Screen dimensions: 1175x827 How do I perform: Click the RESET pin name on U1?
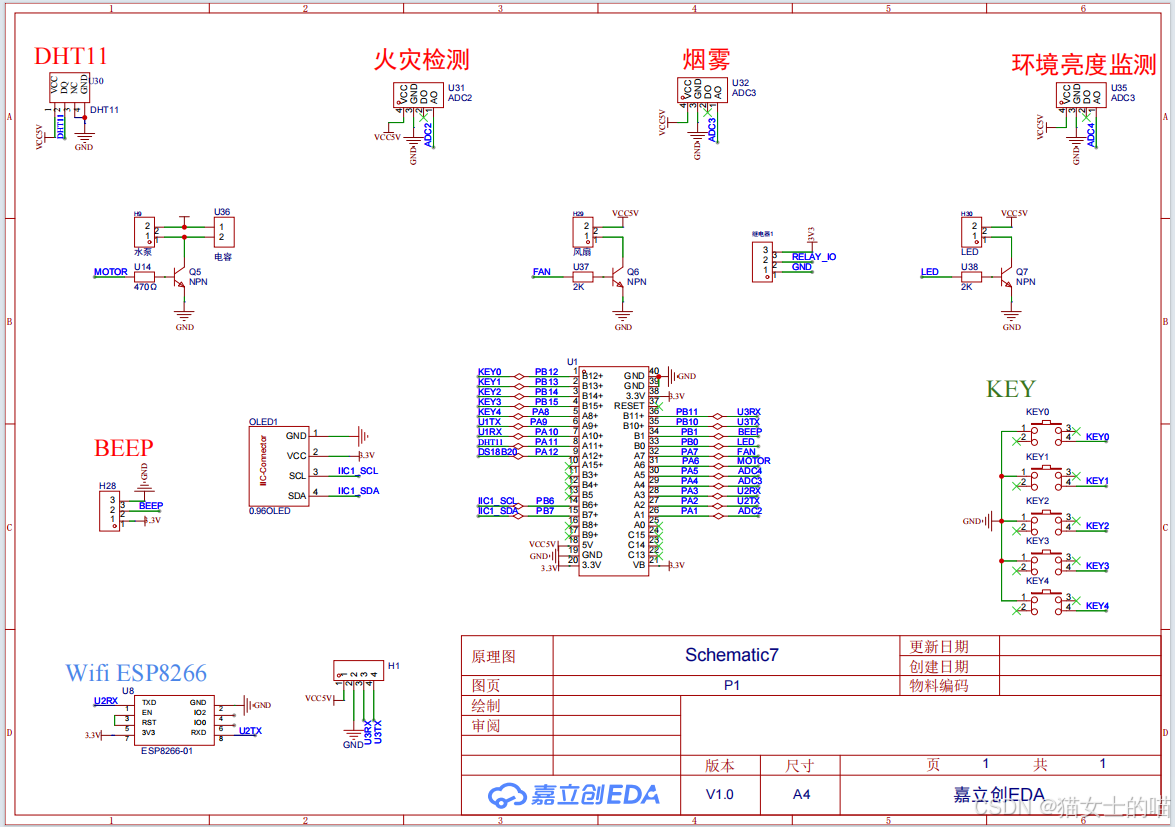[x=629, y=405]
